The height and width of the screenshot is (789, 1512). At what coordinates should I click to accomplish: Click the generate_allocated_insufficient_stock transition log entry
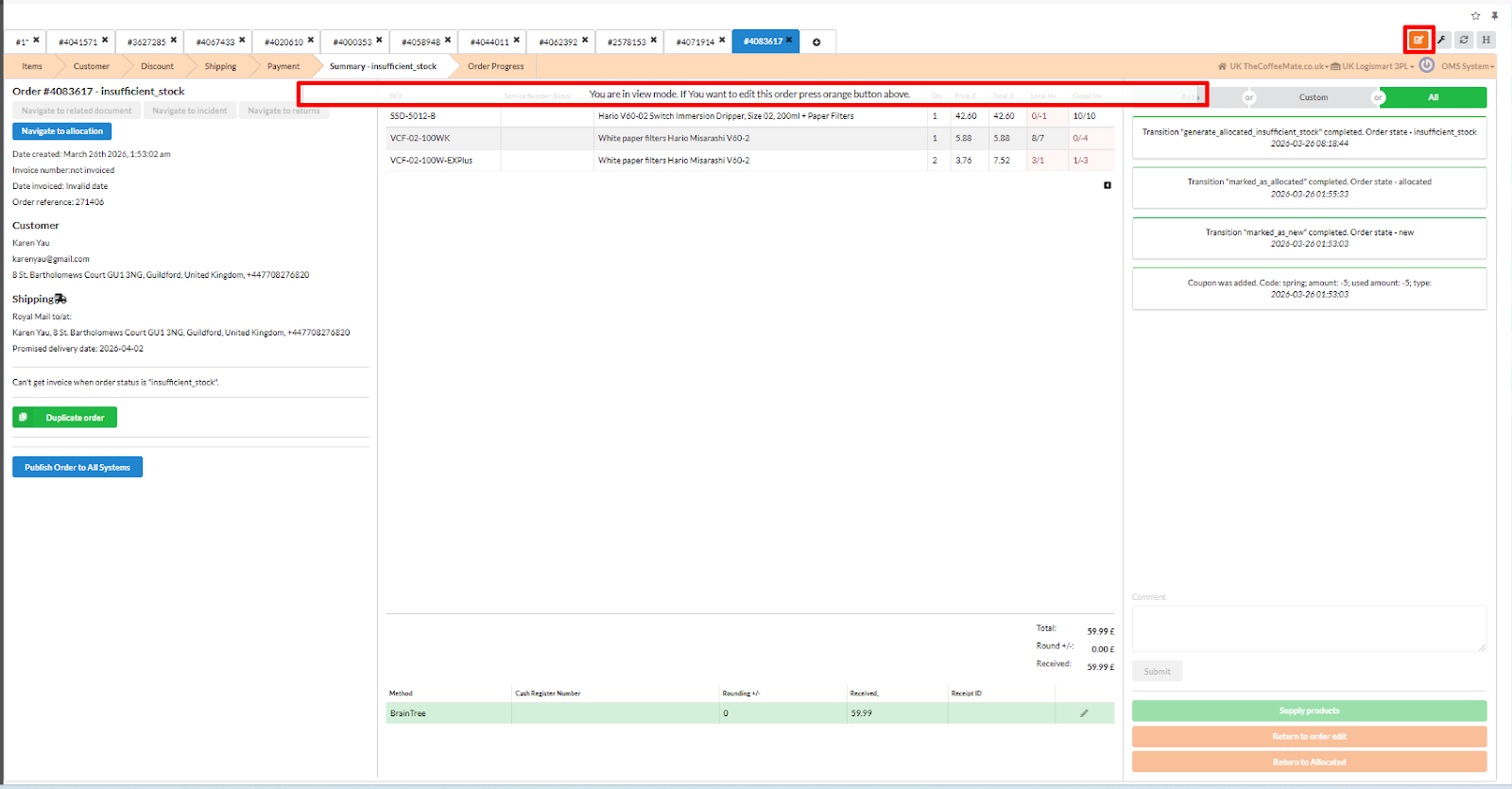click(x=1309, y=138)
